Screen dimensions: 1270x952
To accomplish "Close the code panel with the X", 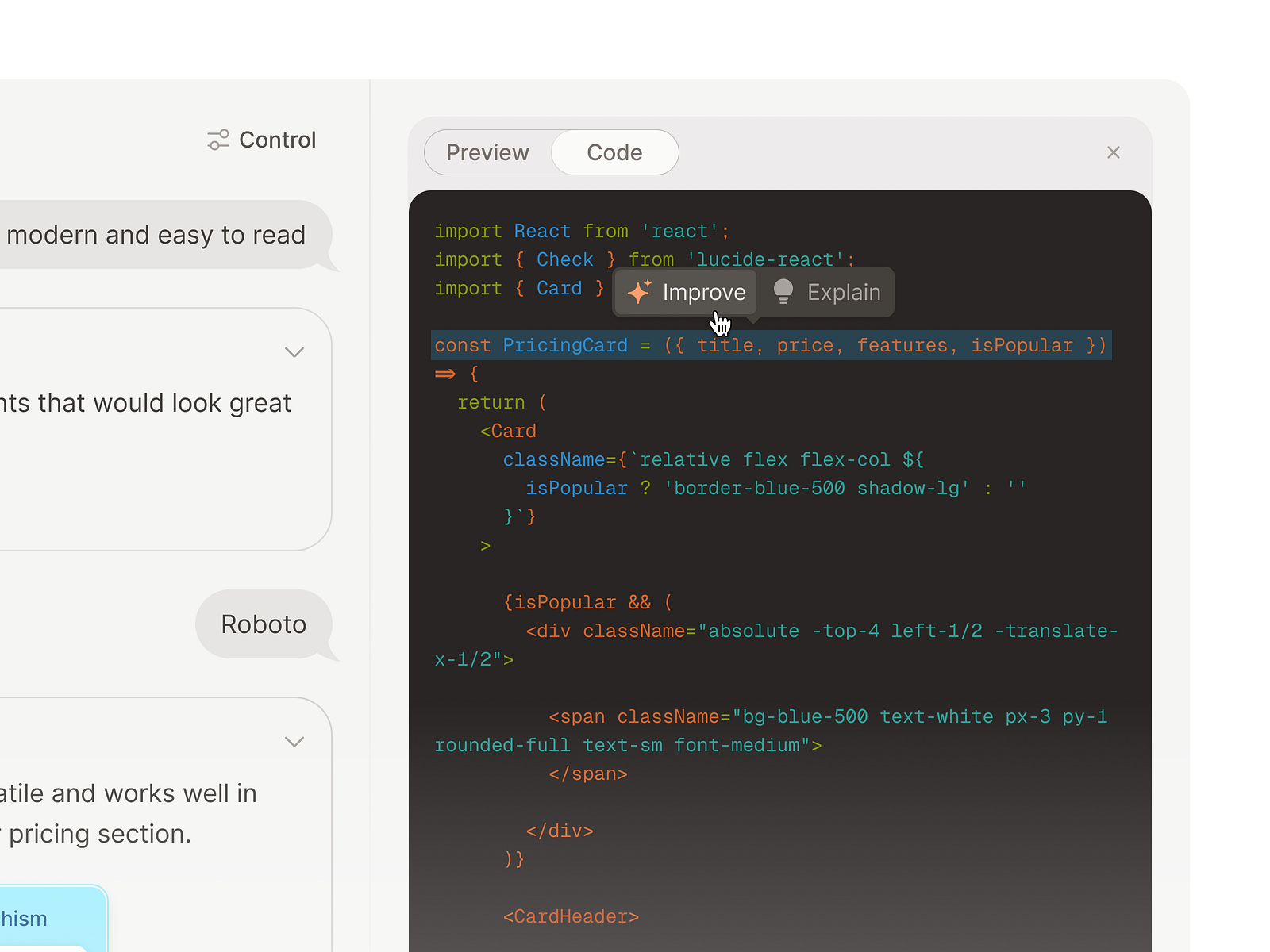I will pos(1114,152).
